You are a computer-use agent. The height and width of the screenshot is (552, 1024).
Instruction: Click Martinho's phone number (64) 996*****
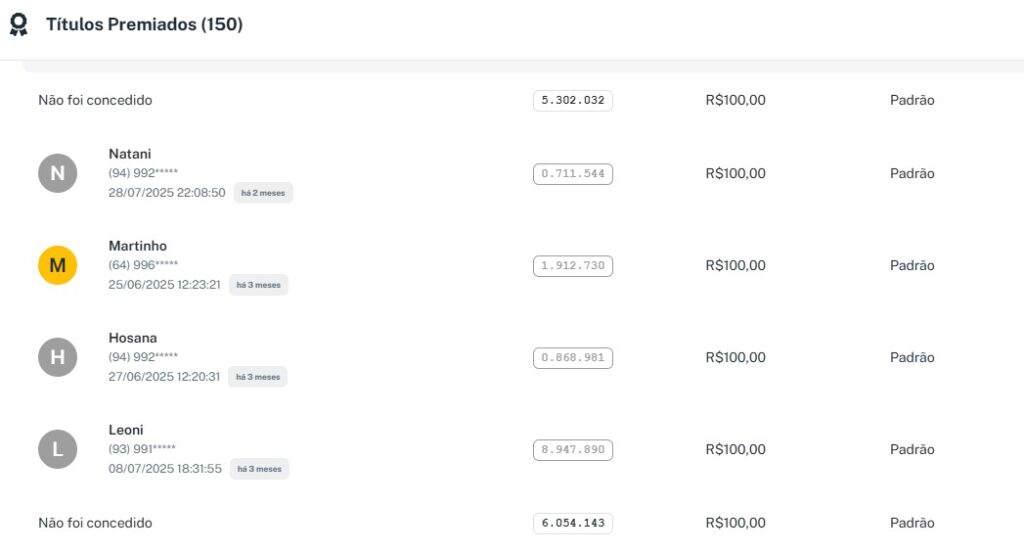[143, 265]
